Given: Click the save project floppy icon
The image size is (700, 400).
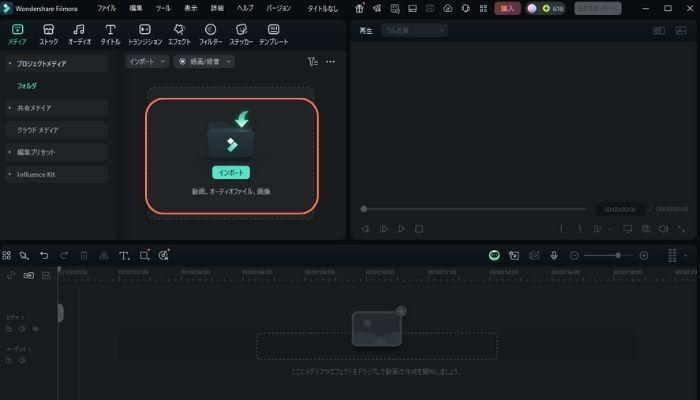Looking at the screenshot, I should pyautogui.click(x=430, y=8).
